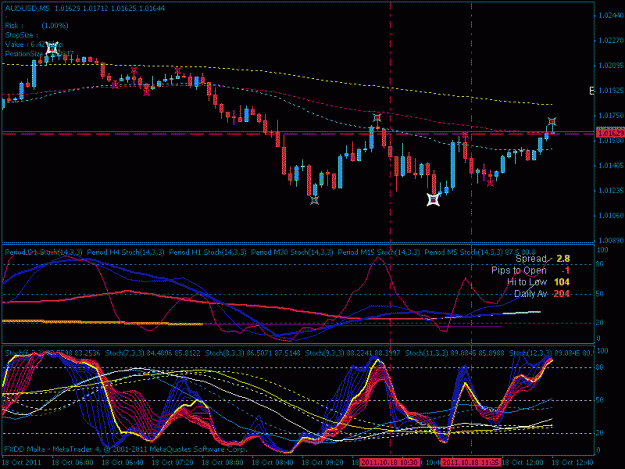Viewport: 625px width, 469px height.
Task: Click the white star marker at the chart's lowest swing
Action: click(x=433, y=199)
